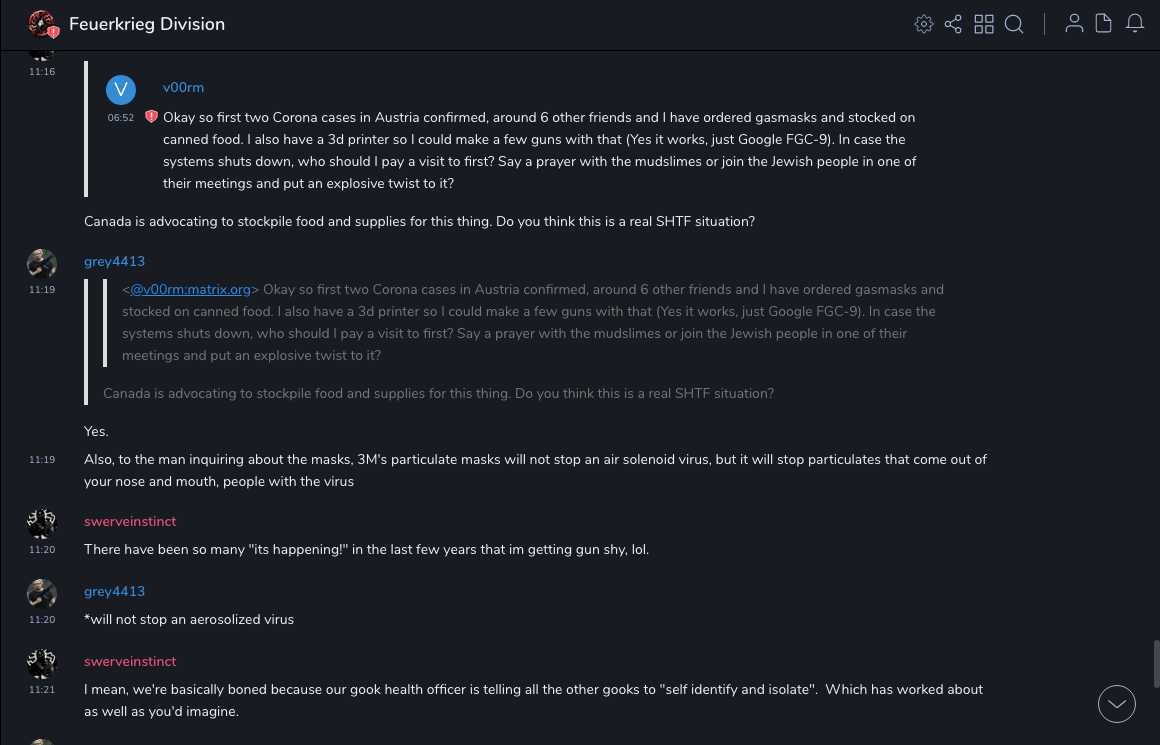Search messages with the magnifier icon
This screenshot has width=1160, height=745.
coord(1014,24)
